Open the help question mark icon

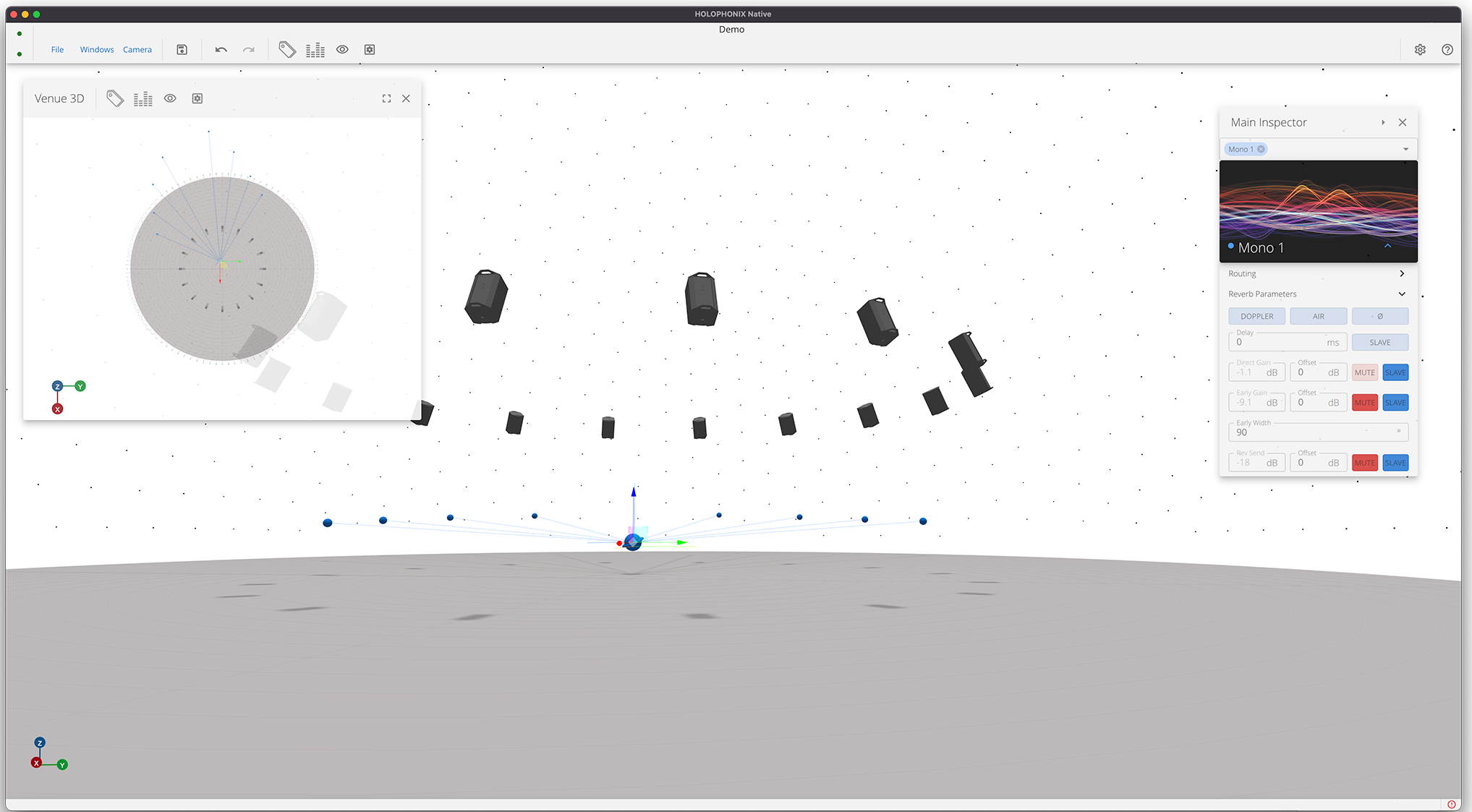click(x=1447, y=49)
